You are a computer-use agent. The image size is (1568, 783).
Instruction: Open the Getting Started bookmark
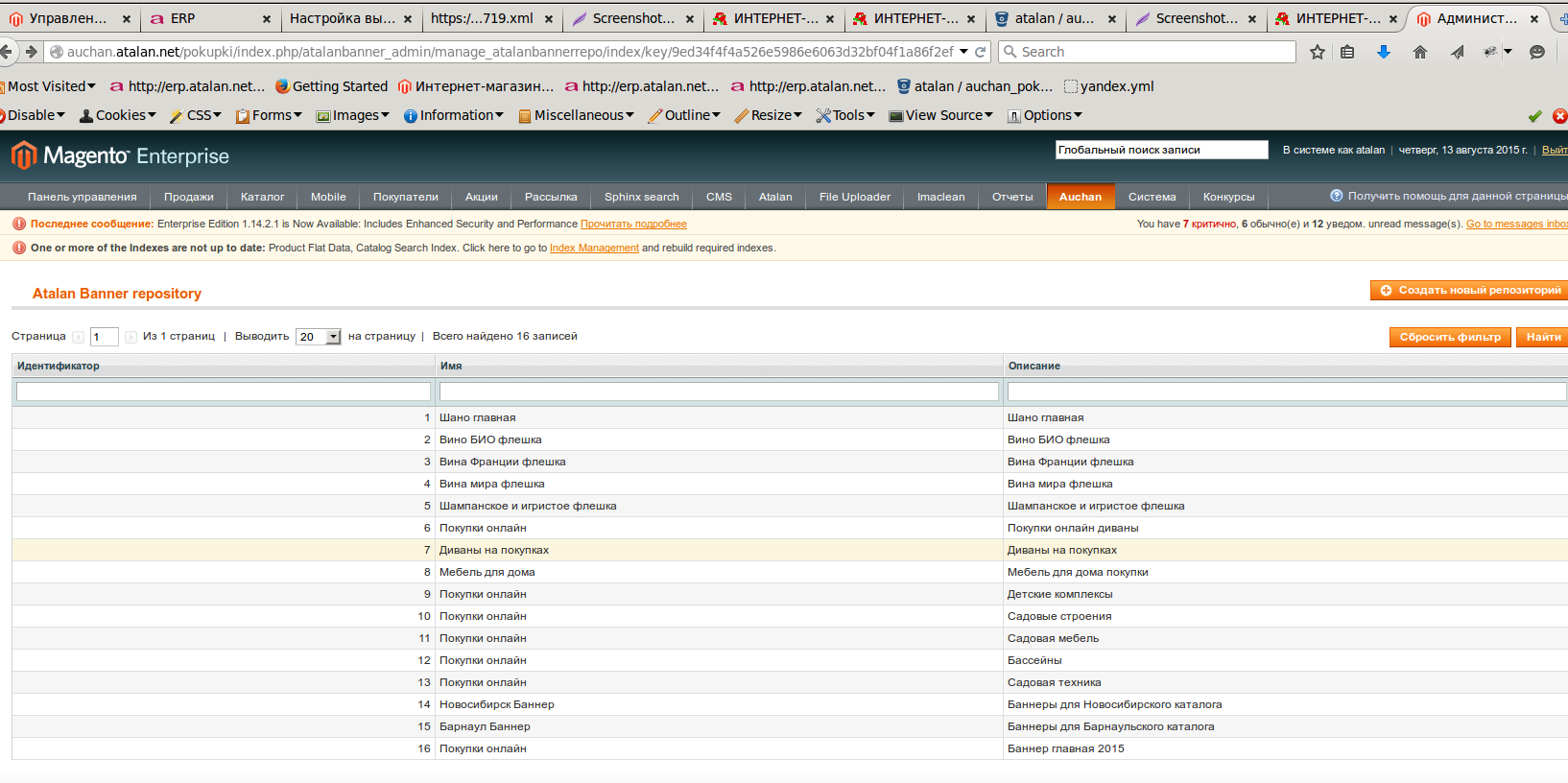click(331, 86)
